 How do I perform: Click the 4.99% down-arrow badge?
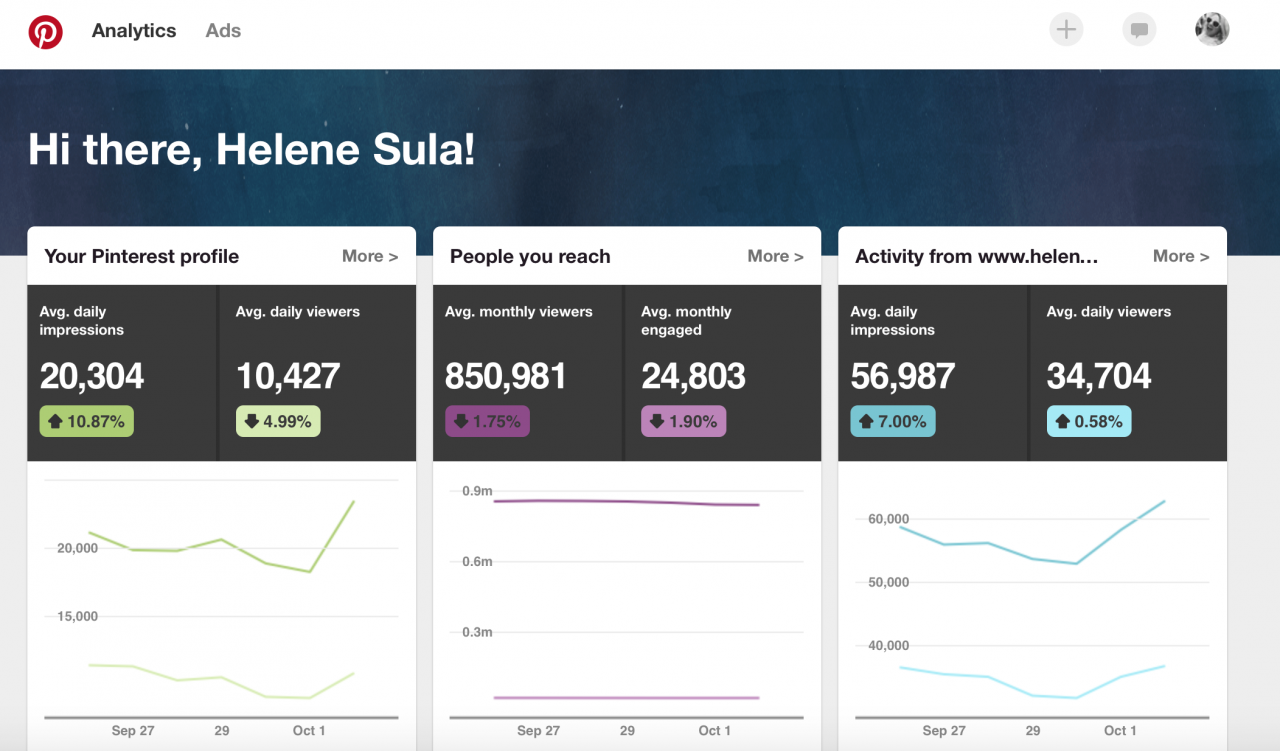coord(278,421)
